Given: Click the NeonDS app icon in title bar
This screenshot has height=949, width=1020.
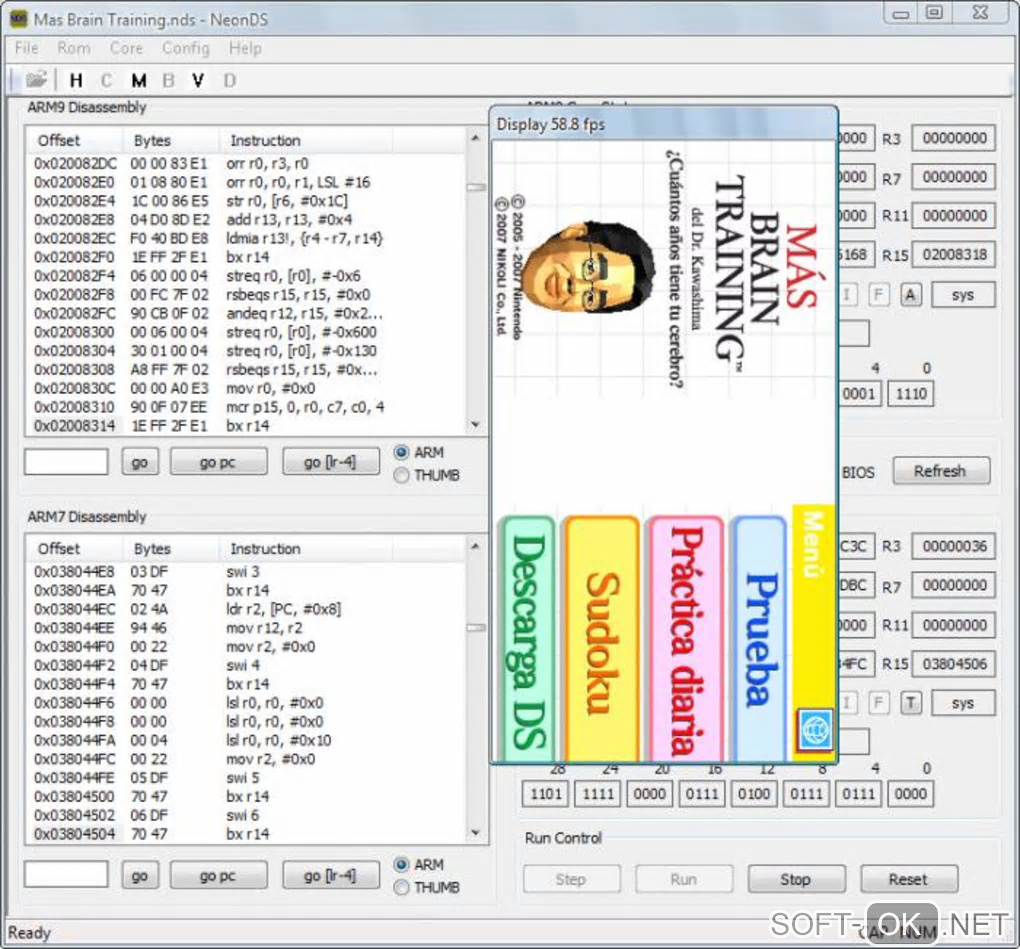Looking at the screenshot, I should click(18, 19).
